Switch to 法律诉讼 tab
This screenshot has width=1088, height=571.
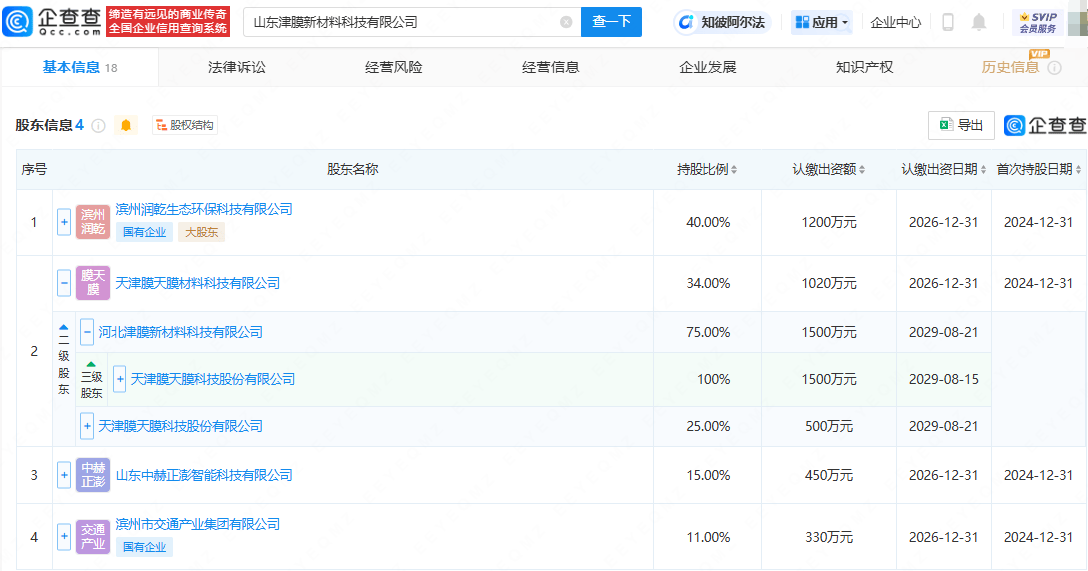237,67
